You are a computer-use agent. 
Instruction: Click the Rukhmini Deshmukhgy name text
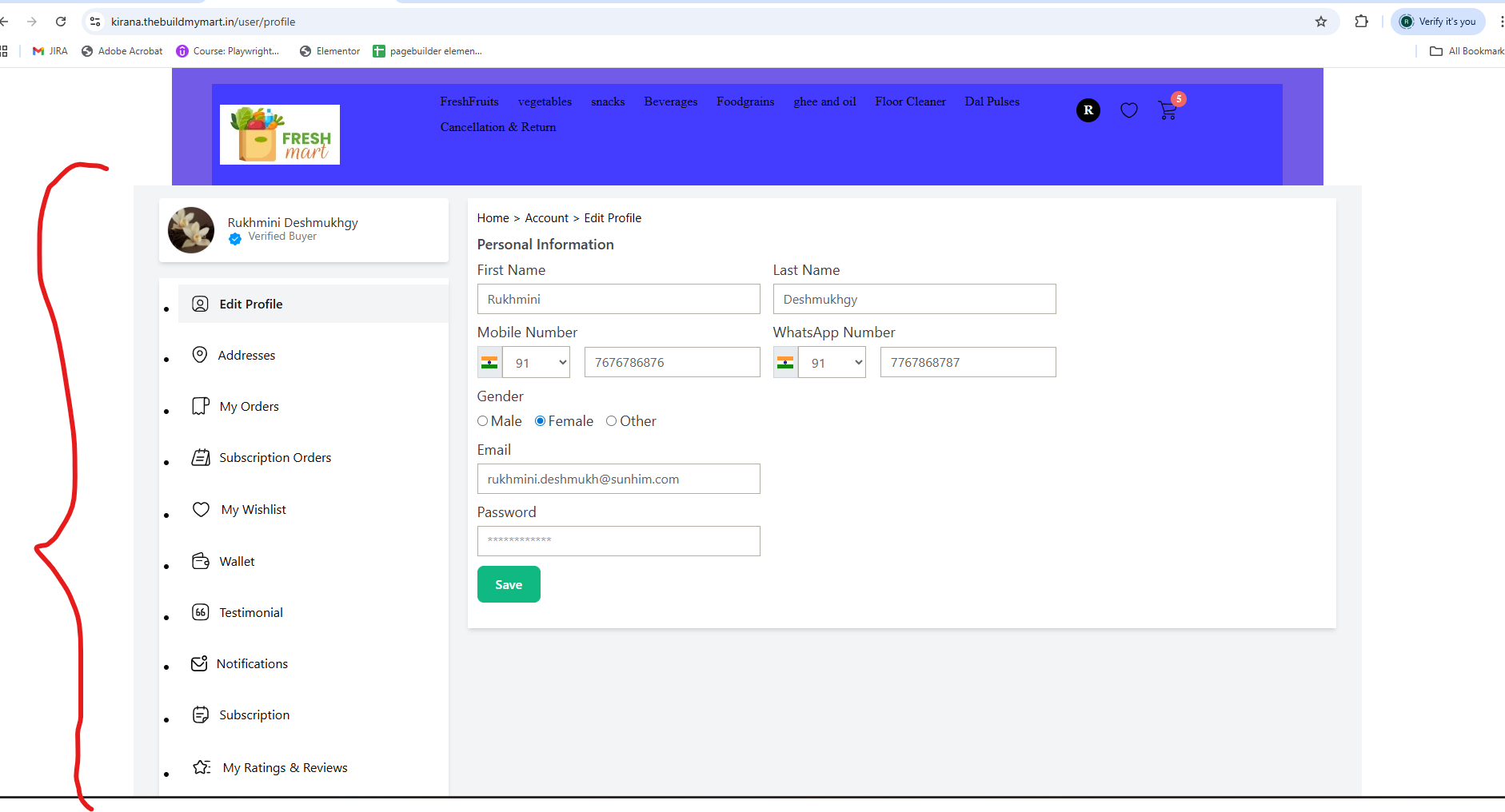[293, 222]
